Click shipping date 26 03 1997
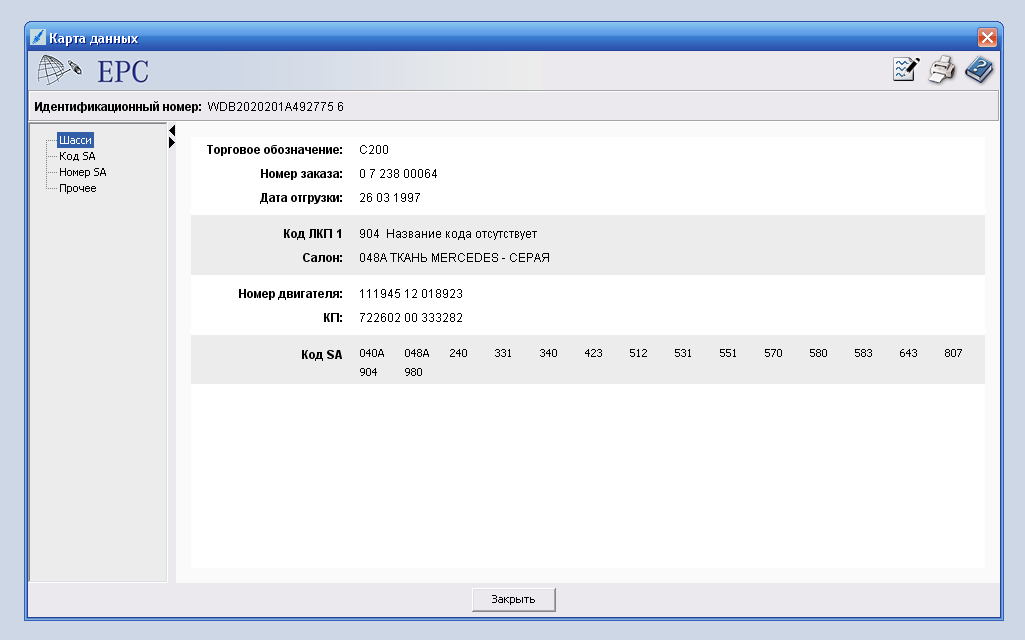Image resolution: width=1025 pixels, height=640 pixels. pos(390,198)
